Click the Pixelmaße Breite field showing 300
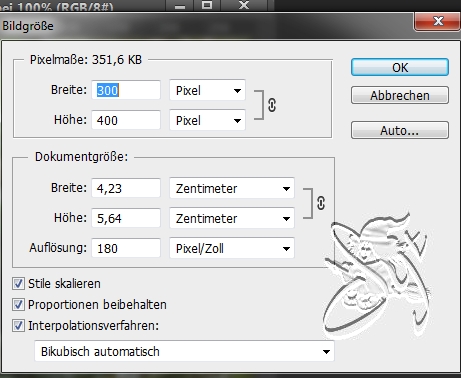Screen dimensions: 461x378 (126, 90)
